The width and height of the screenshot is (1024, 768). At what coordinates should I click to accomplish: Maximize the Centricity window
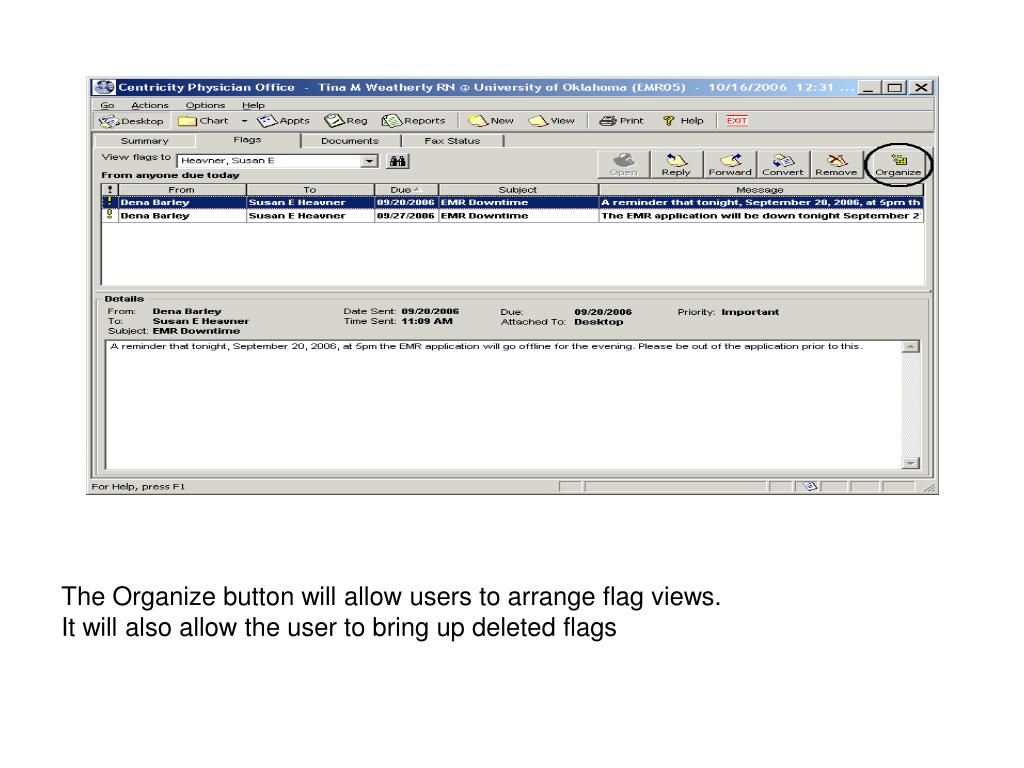click(894, 88)
